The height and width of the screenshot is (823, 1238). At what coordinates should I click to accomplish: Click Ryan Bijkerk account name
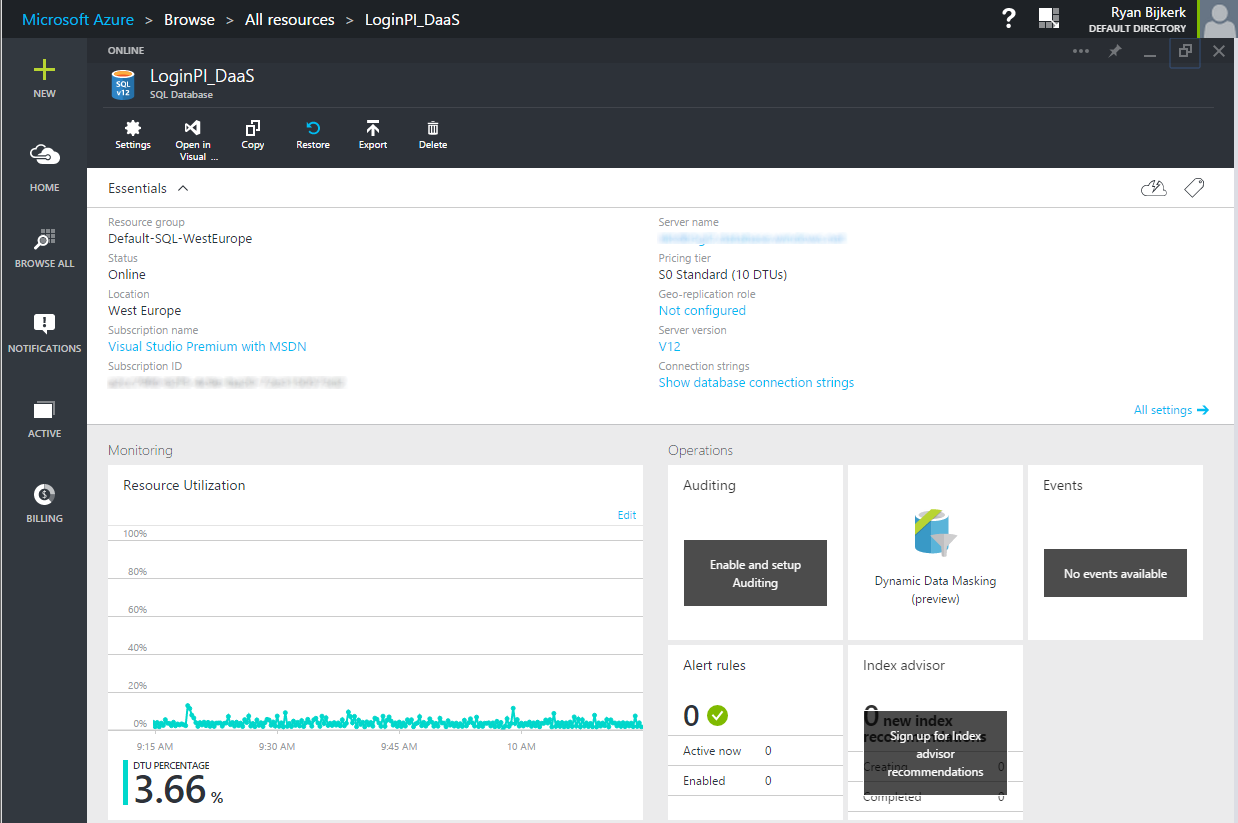(x=1148, y=12)
